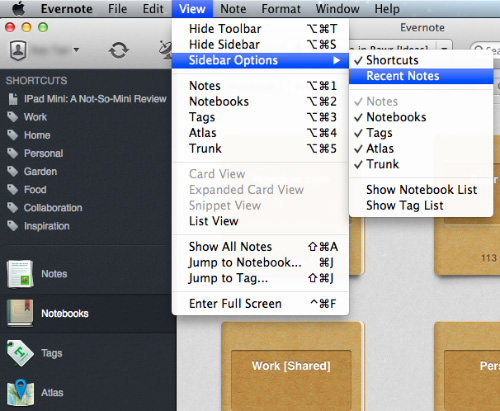This screenshot has height=411, width=500.
Task: Select Trunk in the View menu
Action: [x=260, y=148]
